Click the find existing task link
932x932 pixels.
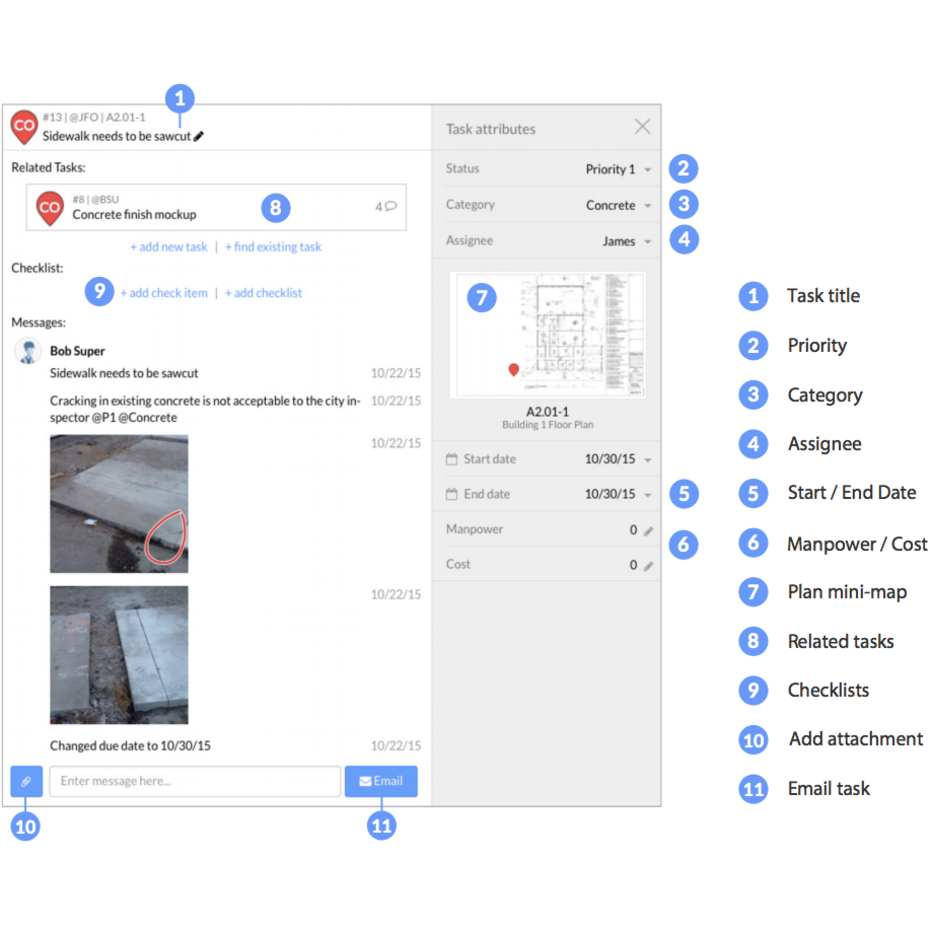tap(273, 247)
